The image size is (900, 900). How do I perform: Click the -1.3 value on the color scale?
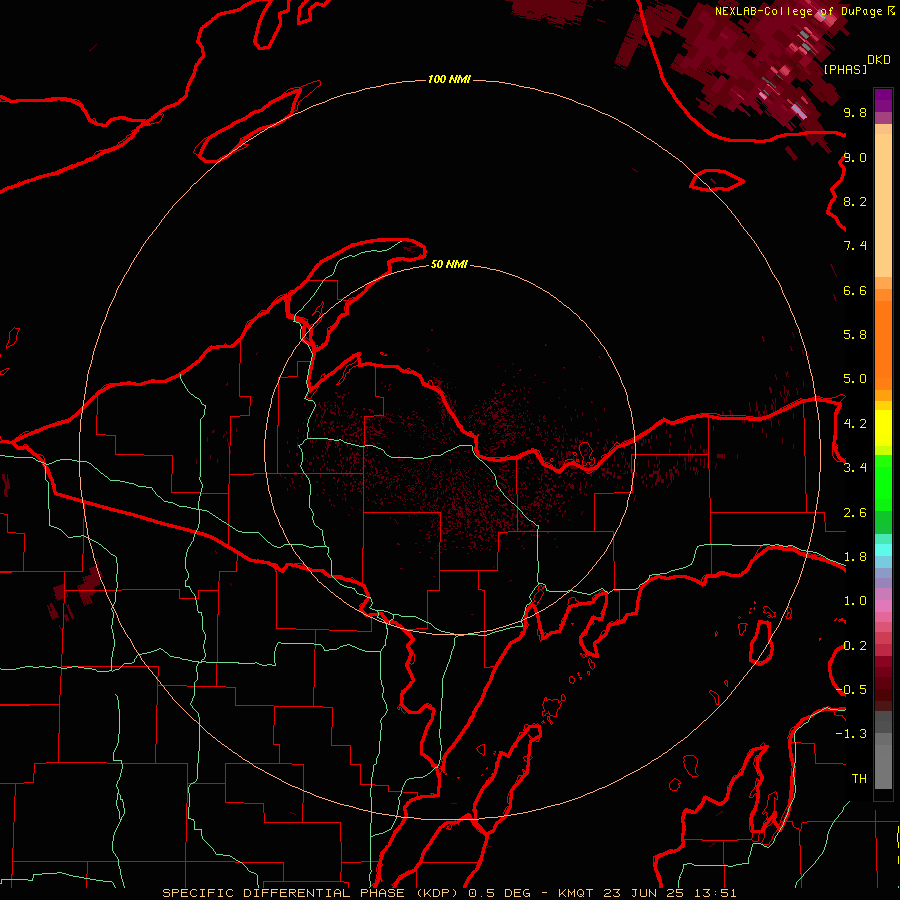852,734
